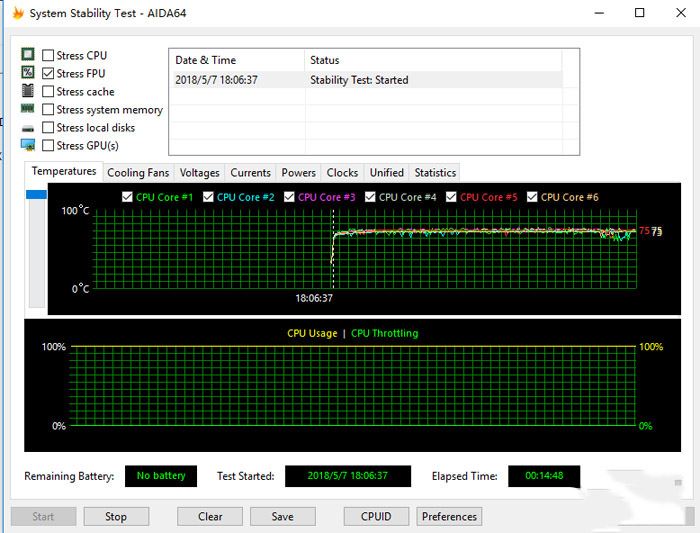Click the FPU percent icon beside Stress FPU
Image resolution: width=700 pixels, height=533 pixels.
click(28, 72)
